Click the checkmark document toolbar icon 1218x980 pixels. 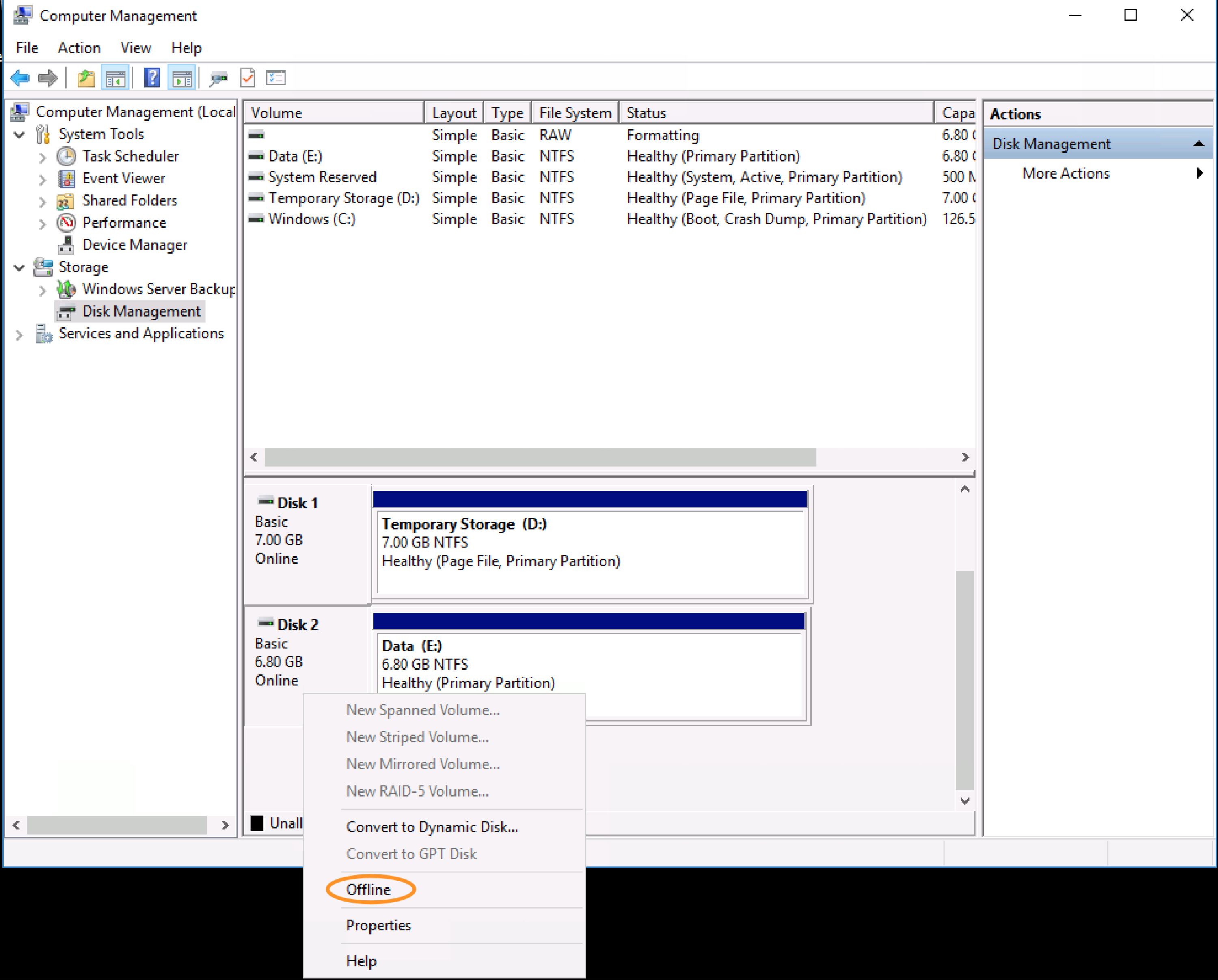tap(247, 78)
